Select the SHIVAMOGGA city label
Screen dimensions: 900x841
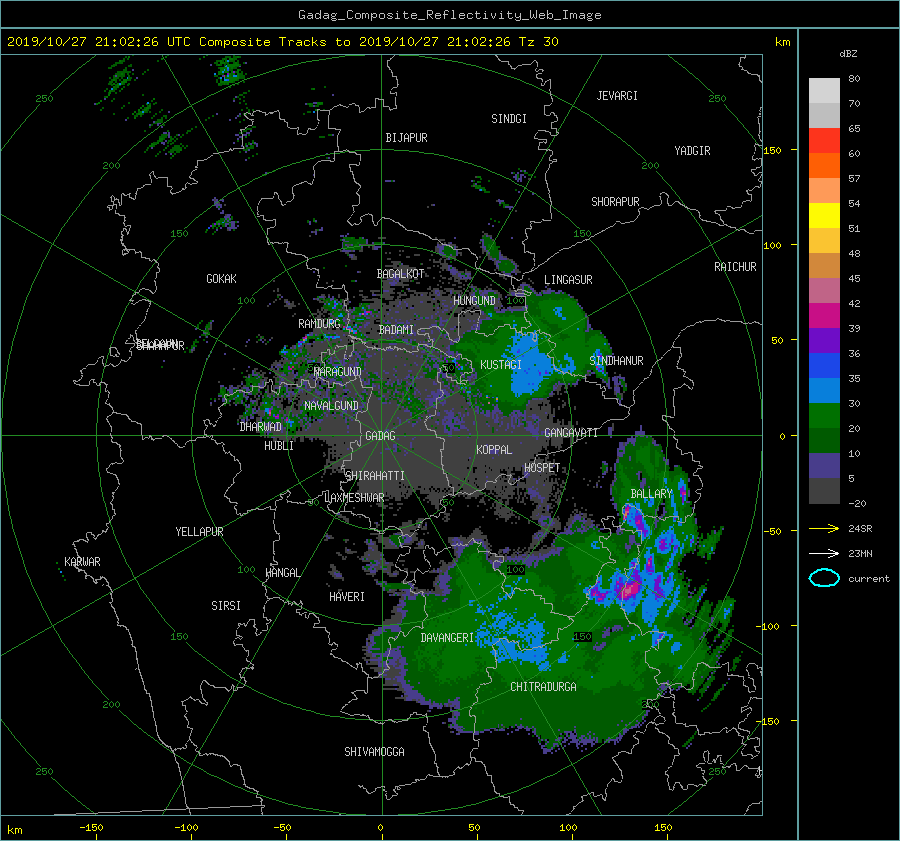point(374,752)
